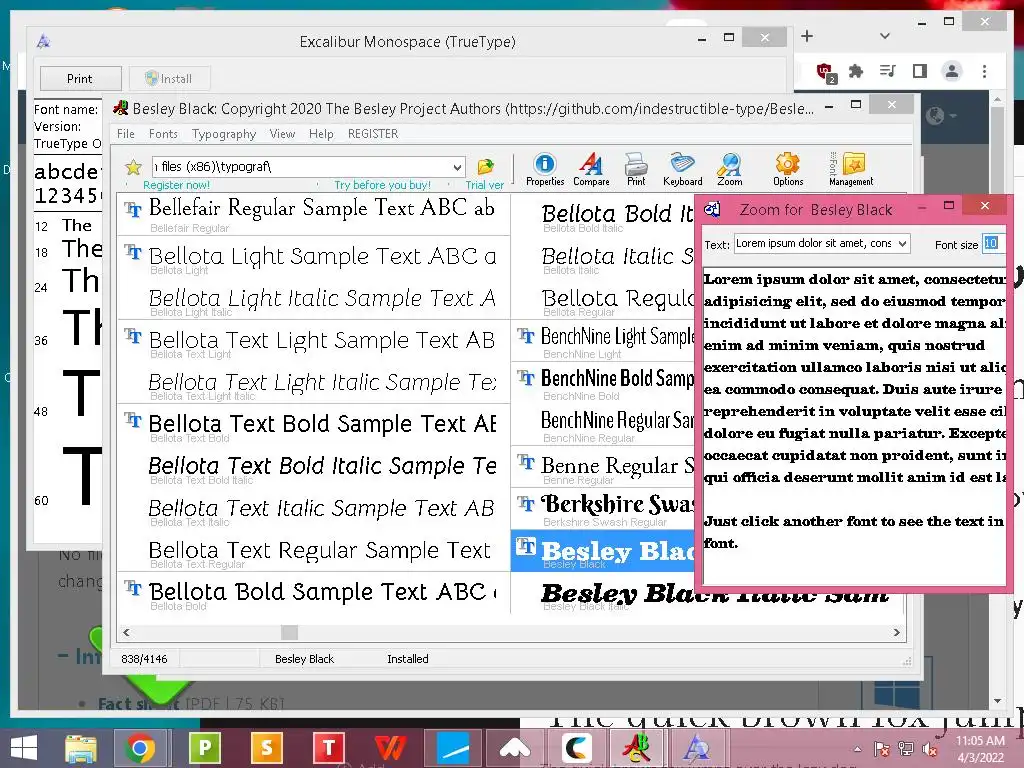Open the View menu
Viewport: 1024px width, 768px height.
click(282, 134)
